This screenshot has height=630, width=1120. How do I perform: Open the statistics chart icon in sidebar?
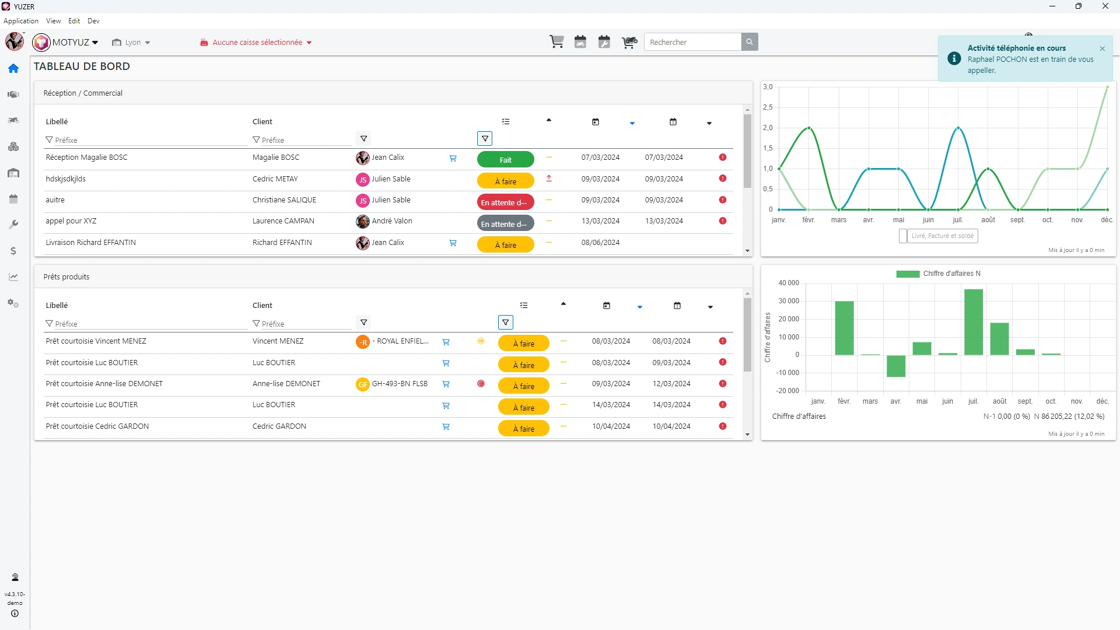(14, 276)
